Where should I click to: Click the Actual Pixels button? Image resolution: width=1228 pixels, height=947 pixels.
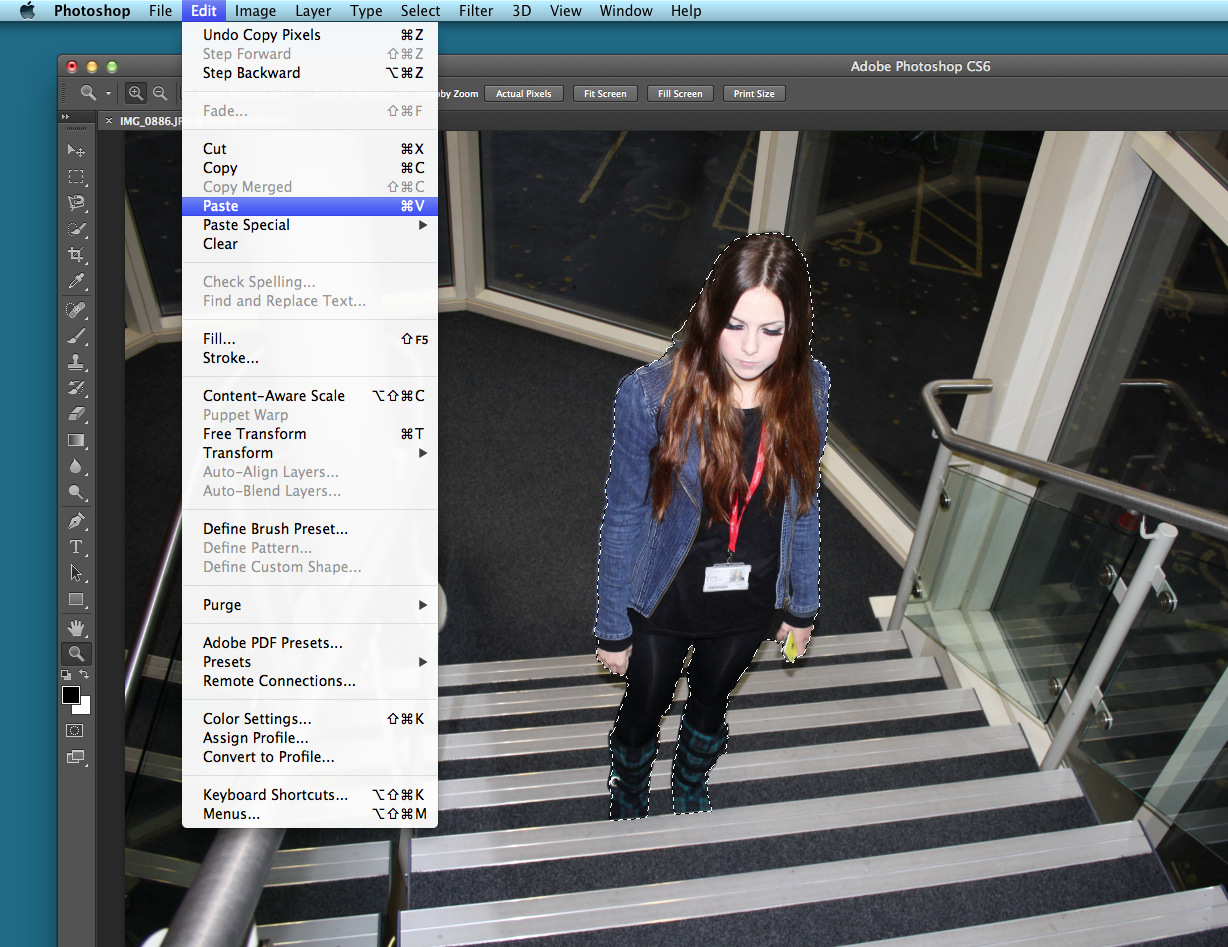524,93
